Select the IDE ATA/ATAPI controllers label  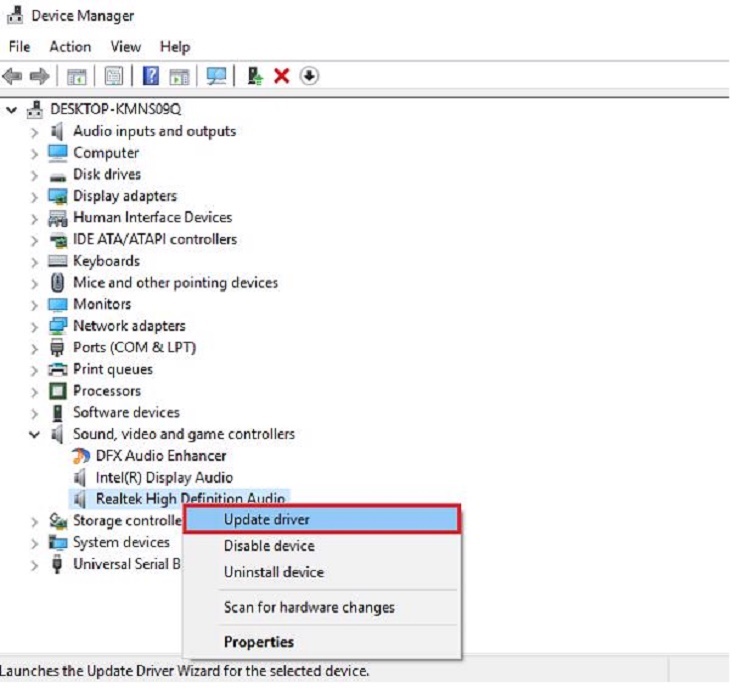(155, 239)
